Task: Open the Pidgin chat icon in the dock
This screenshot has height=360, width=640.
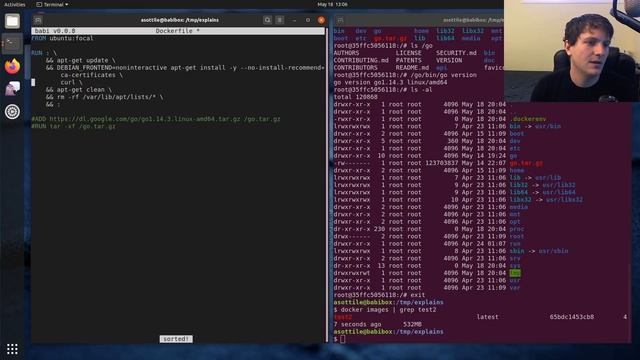Action: 12,89
